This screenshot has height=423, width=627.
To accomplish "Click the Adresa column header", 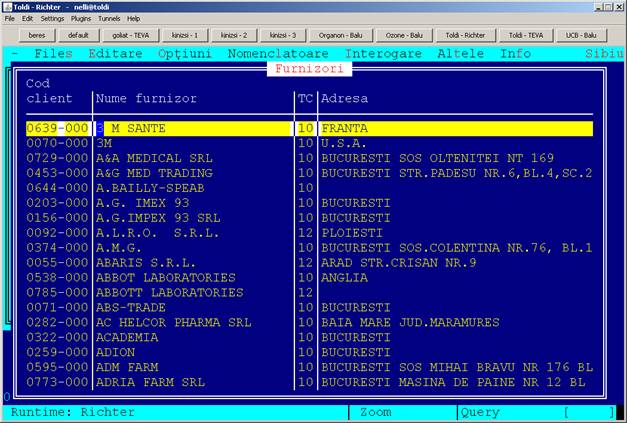I will (344, 98).
